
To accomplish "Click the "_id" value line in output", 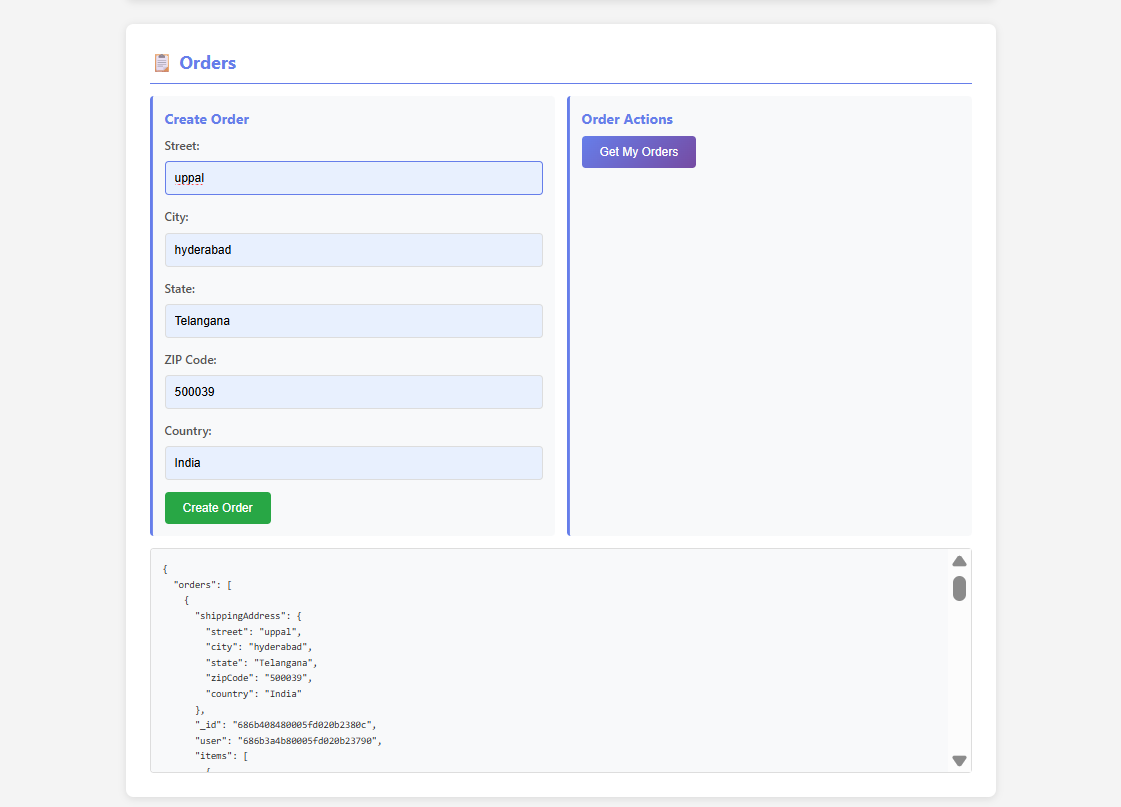I will point(285,725).
